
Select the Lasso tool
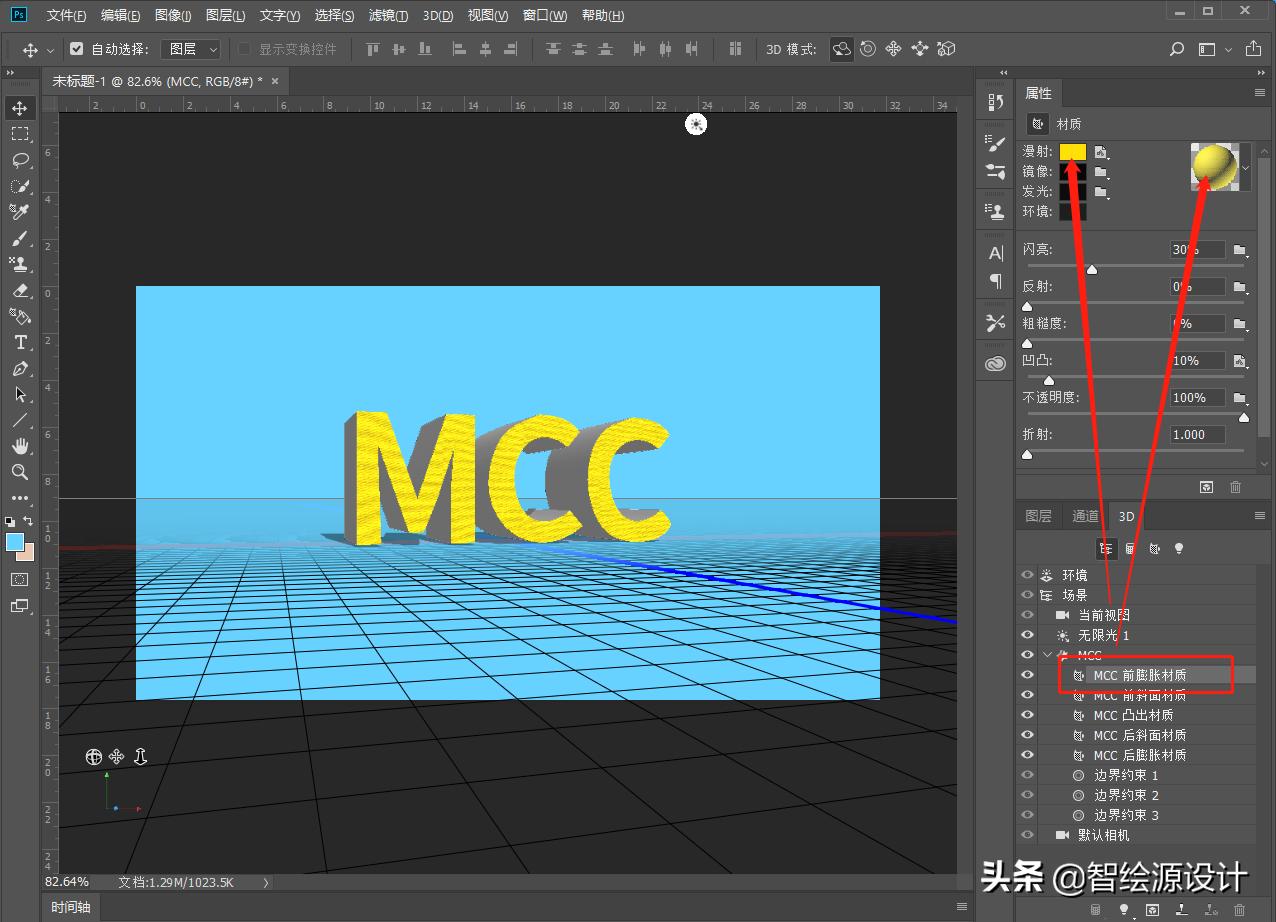tap(20, 160)
